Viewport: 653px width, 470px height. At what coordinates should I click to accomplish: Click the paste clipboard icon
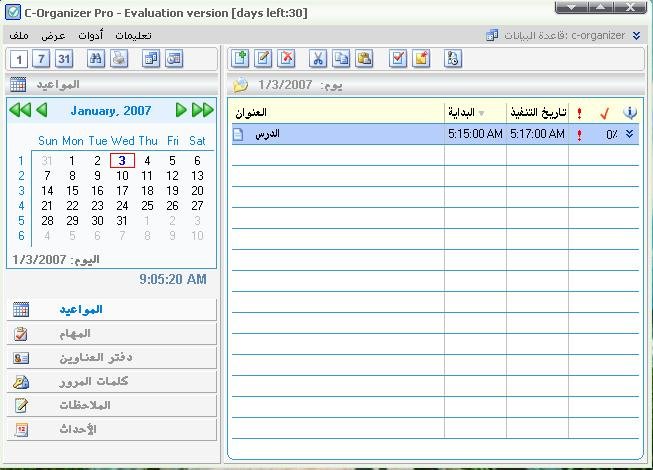[364, 59]
